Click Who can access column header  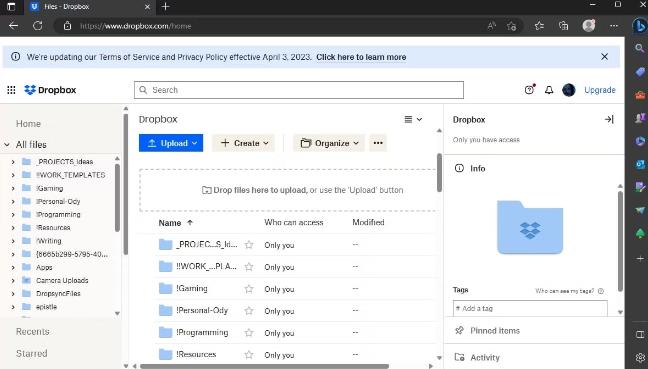[x=293, y=222]
